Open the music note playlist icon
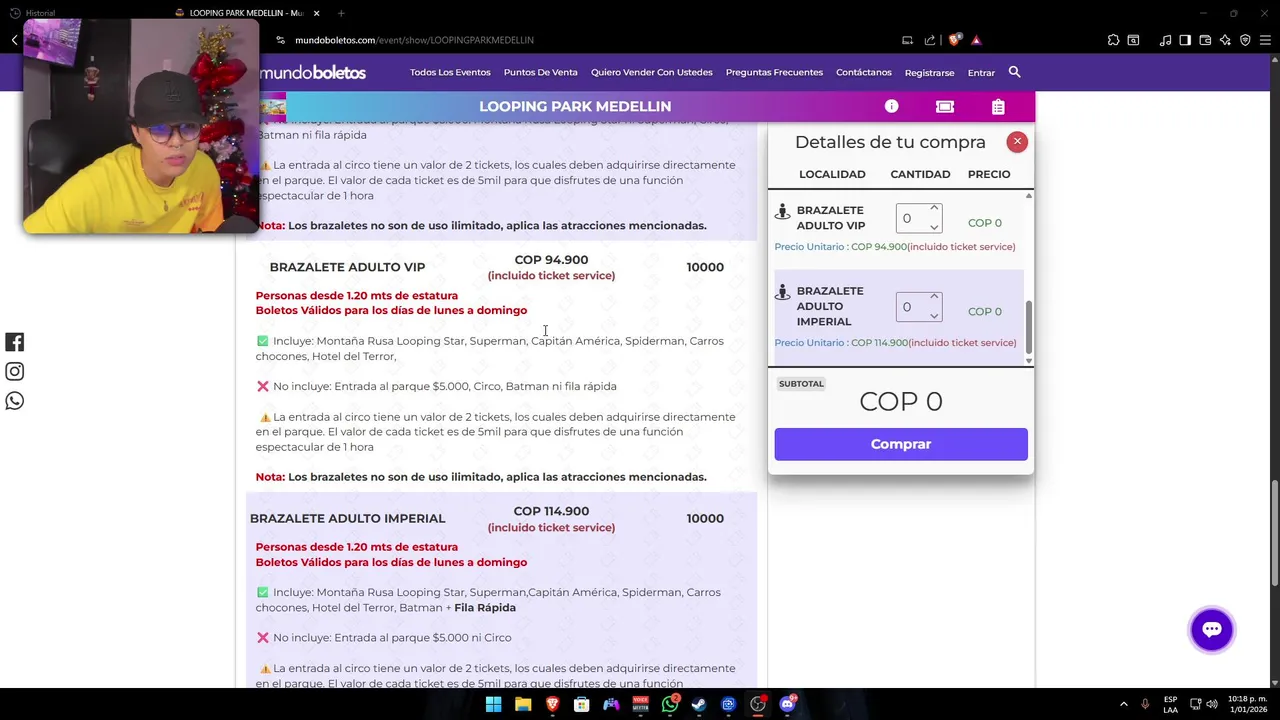The width and height of the screenshot is (1280, 720). [1165, 40]
